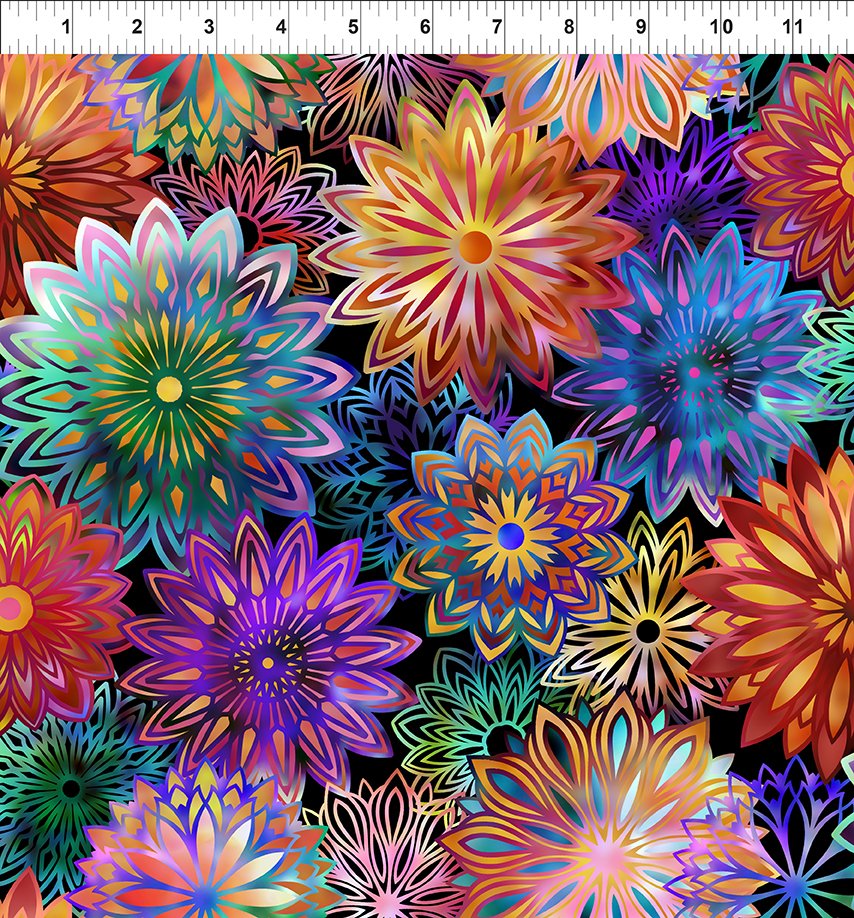Click the ruler number 1
854x918 pixels.
click(66, 26)
